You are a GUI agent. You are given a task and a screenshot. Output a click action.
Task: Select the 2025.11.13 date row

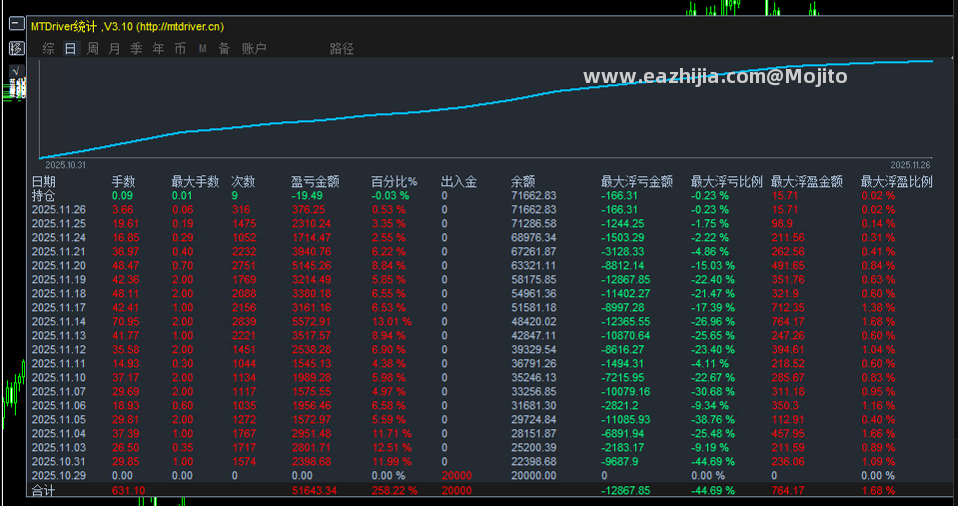click(x=59, y=336)
